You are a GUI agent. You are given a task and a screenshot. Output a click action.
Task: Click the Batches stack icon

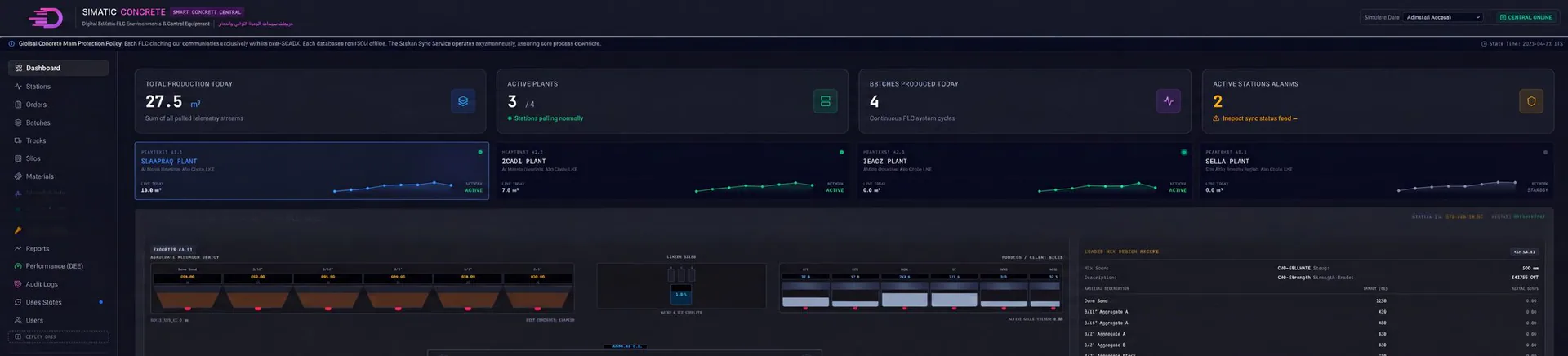18,122
